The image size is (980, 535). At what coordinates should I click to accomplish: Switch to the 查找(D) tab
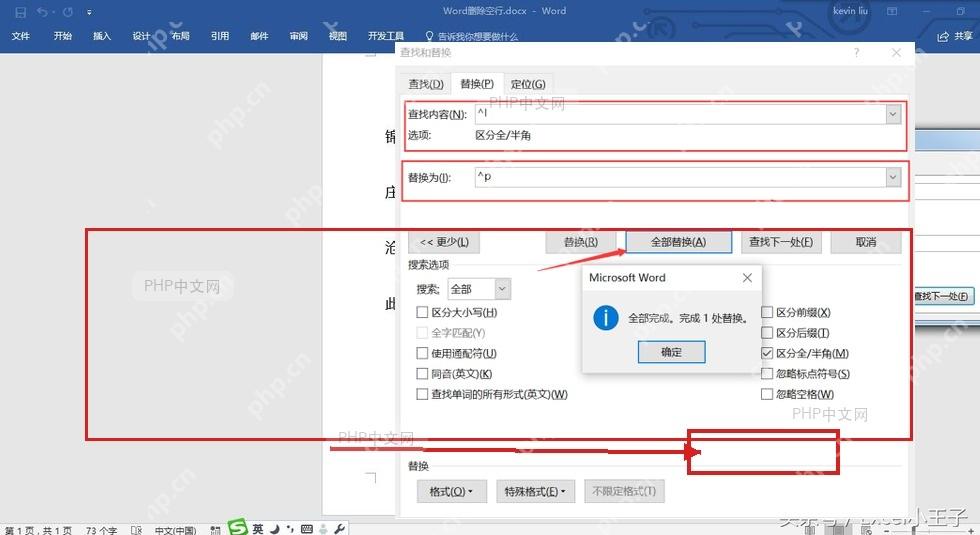[x=426, y=84]
